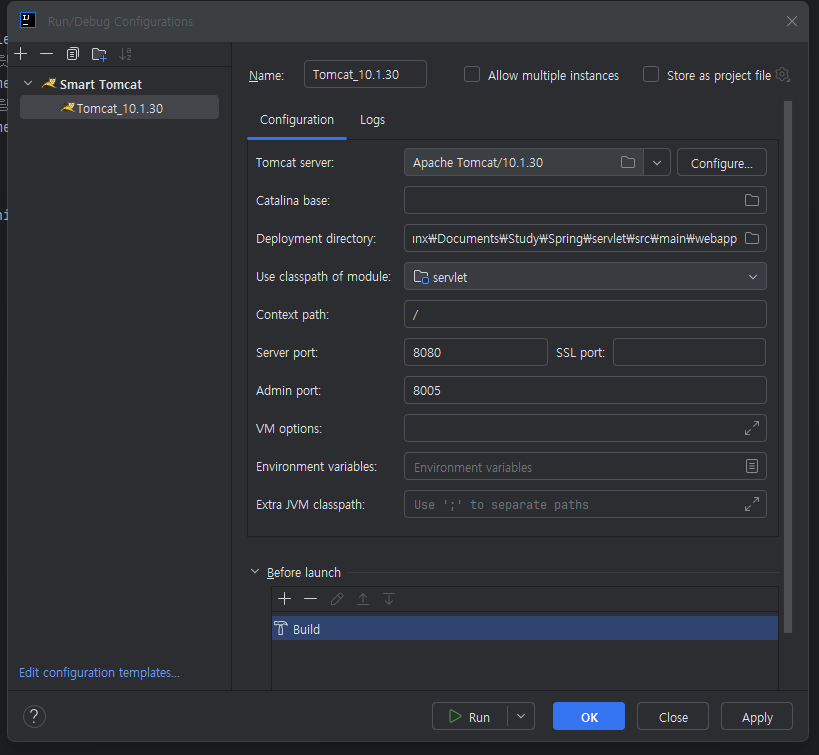Check Store as project file

click(651, 74)
